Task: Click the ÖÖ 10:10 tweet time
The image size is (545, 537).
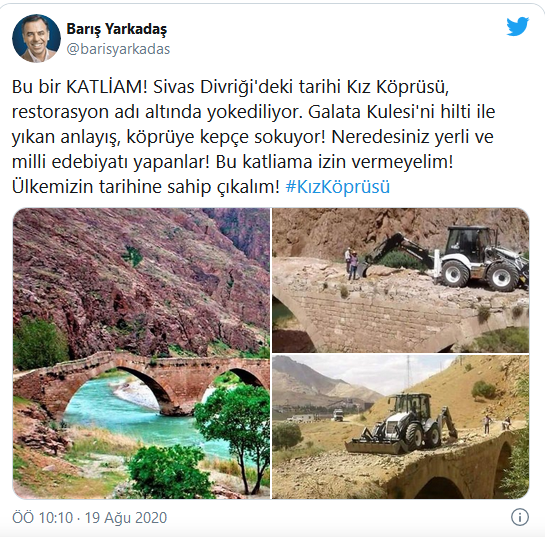Action: click(x=42, y=518)
